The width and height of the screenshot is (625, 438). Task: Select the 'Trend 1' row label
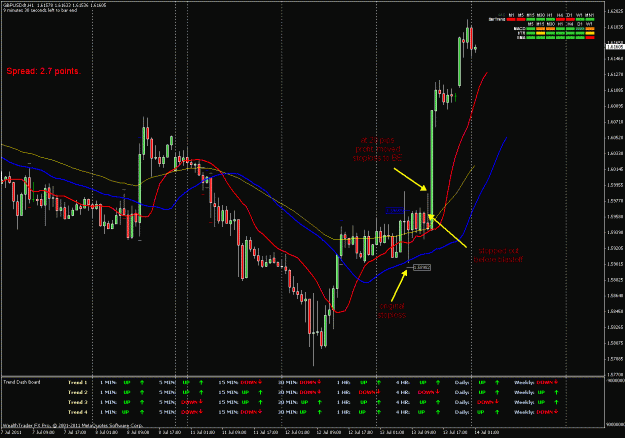(78, 383)
